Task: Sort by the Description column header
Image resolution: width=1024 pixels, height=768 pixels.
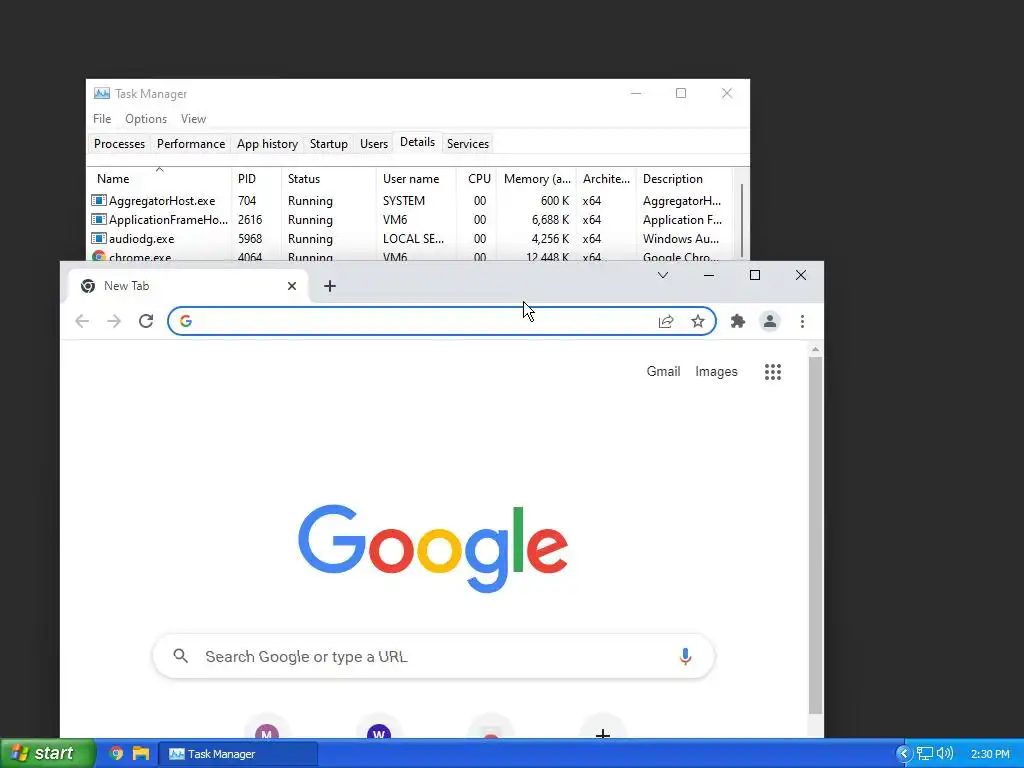Action: coord(684,178)
